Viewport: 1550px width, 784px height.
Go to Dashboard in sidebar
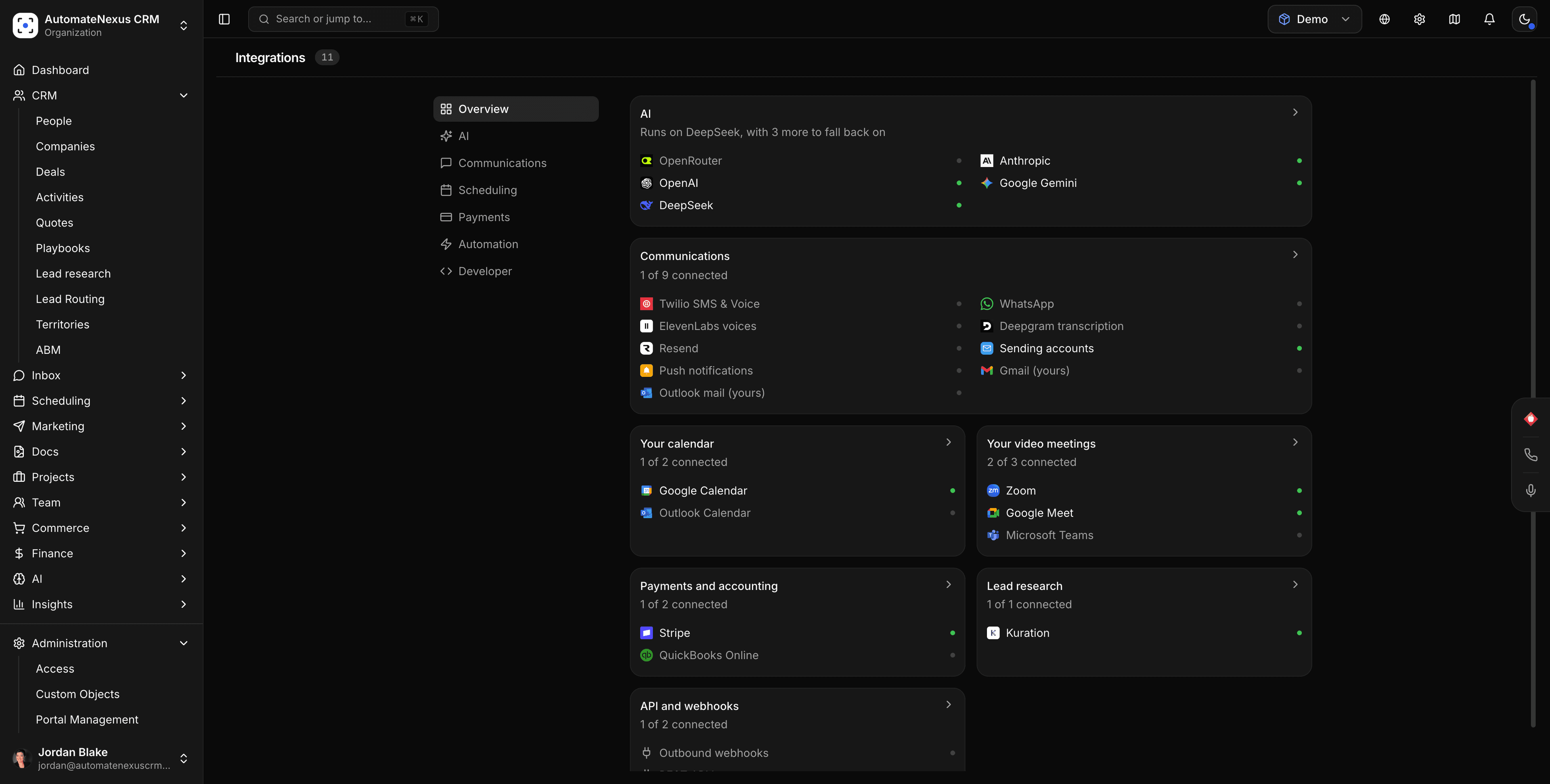[101, 70]
